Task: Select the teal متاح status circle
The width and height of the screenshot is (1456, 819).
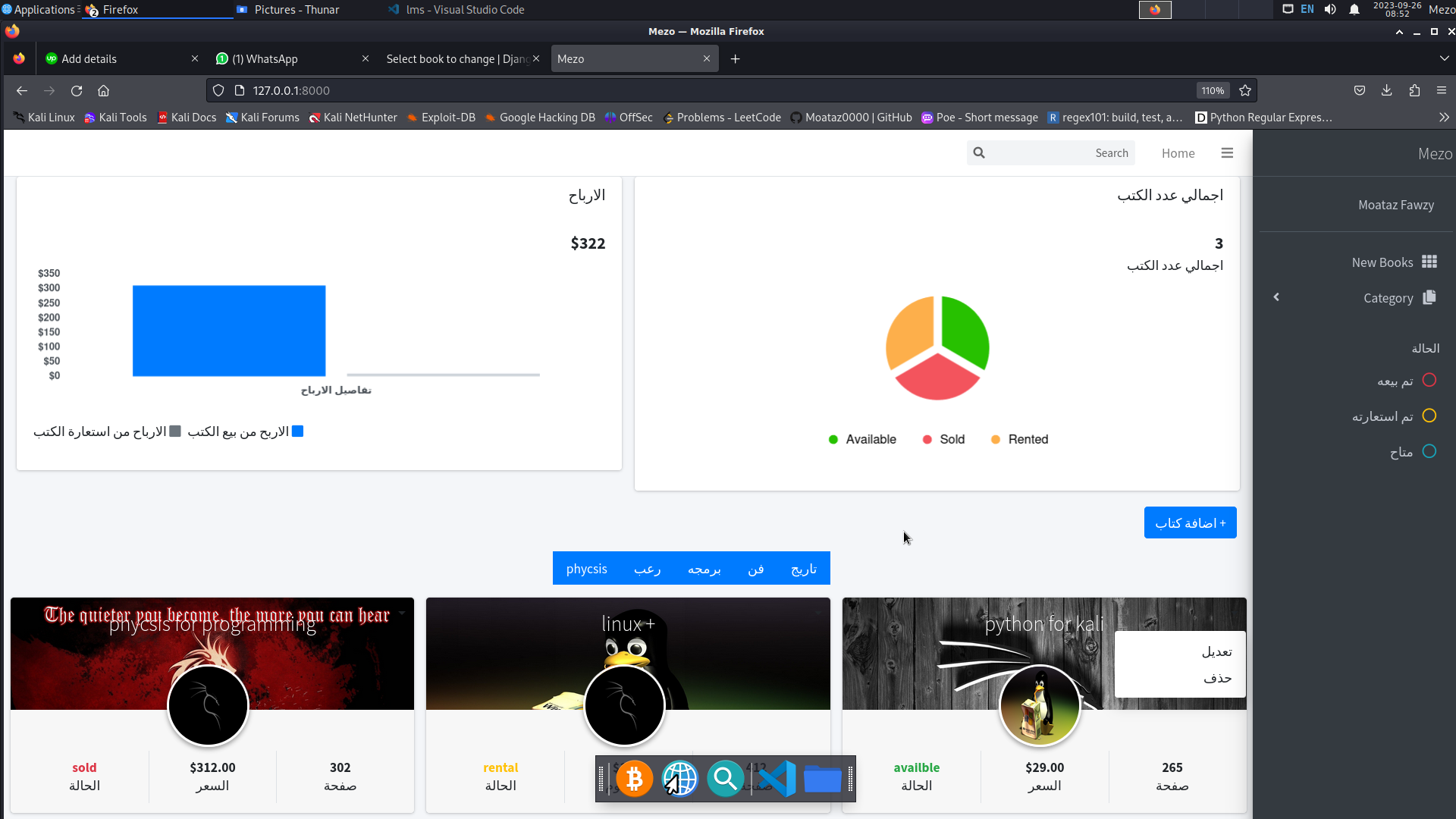Action: tap(1429, 452)
